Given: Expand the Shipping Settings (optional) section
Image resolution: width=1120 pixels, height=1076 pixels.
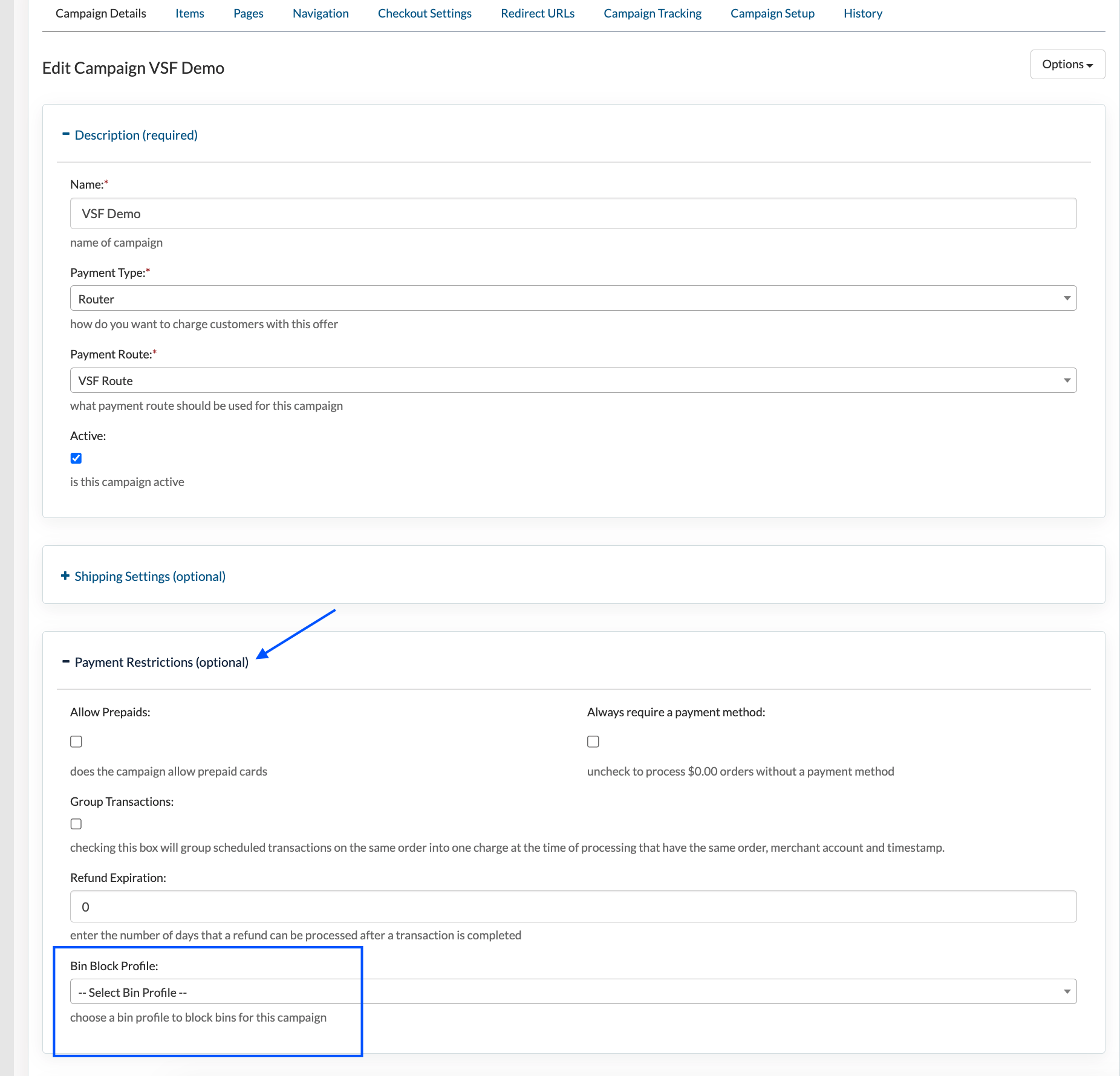Looking at the screenshot, I should point(149,576).
